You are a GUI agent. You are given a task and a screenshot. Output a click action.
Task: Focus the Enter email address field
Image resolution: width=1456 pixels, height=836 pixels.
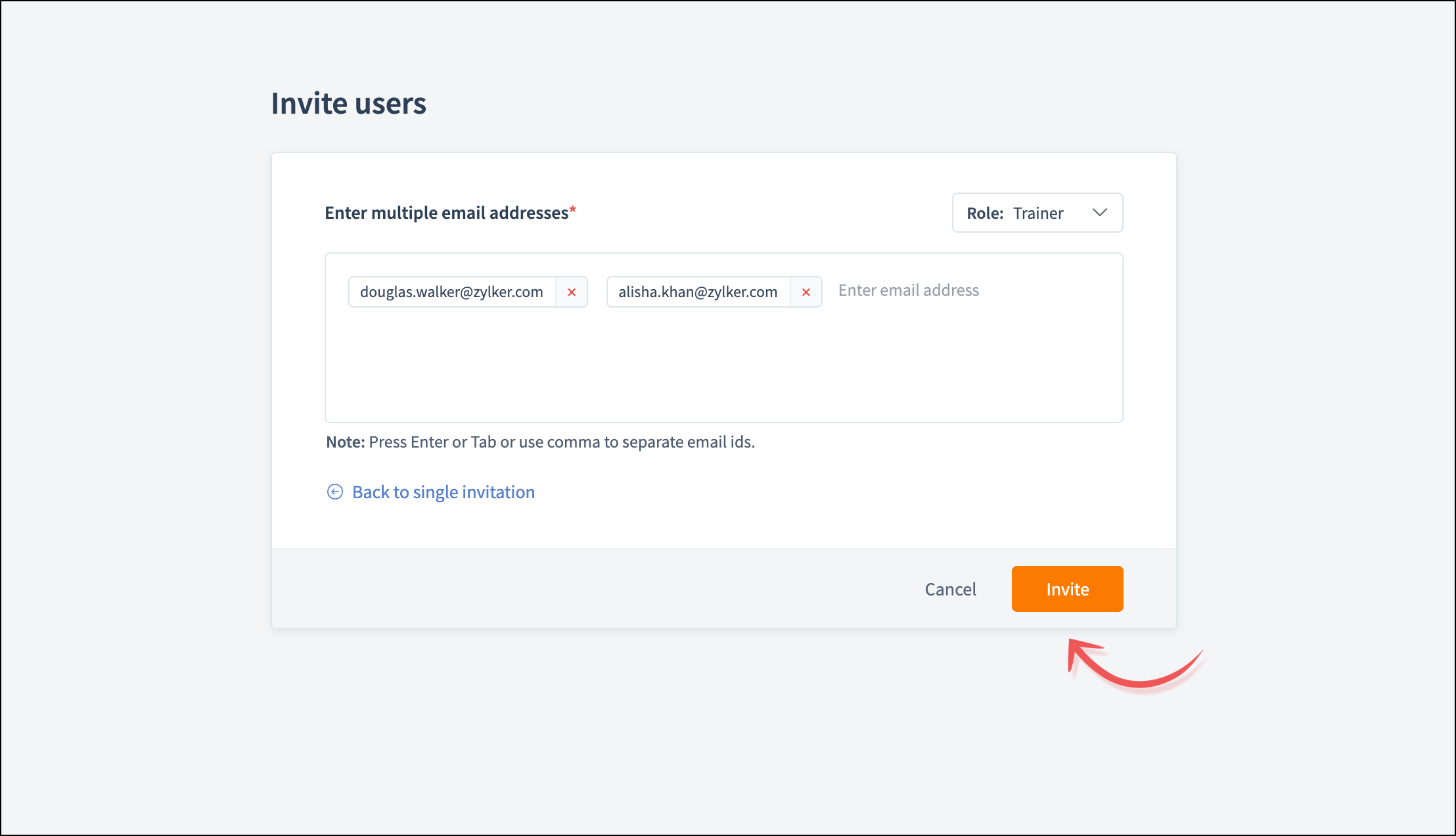[908, 290]
